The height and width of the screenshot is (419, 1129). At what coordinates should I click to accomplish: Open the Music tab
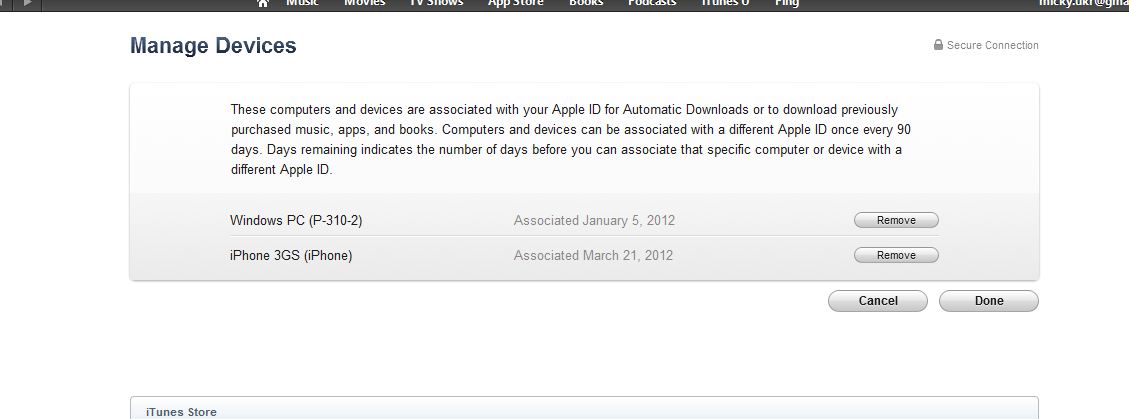(303, 3)
